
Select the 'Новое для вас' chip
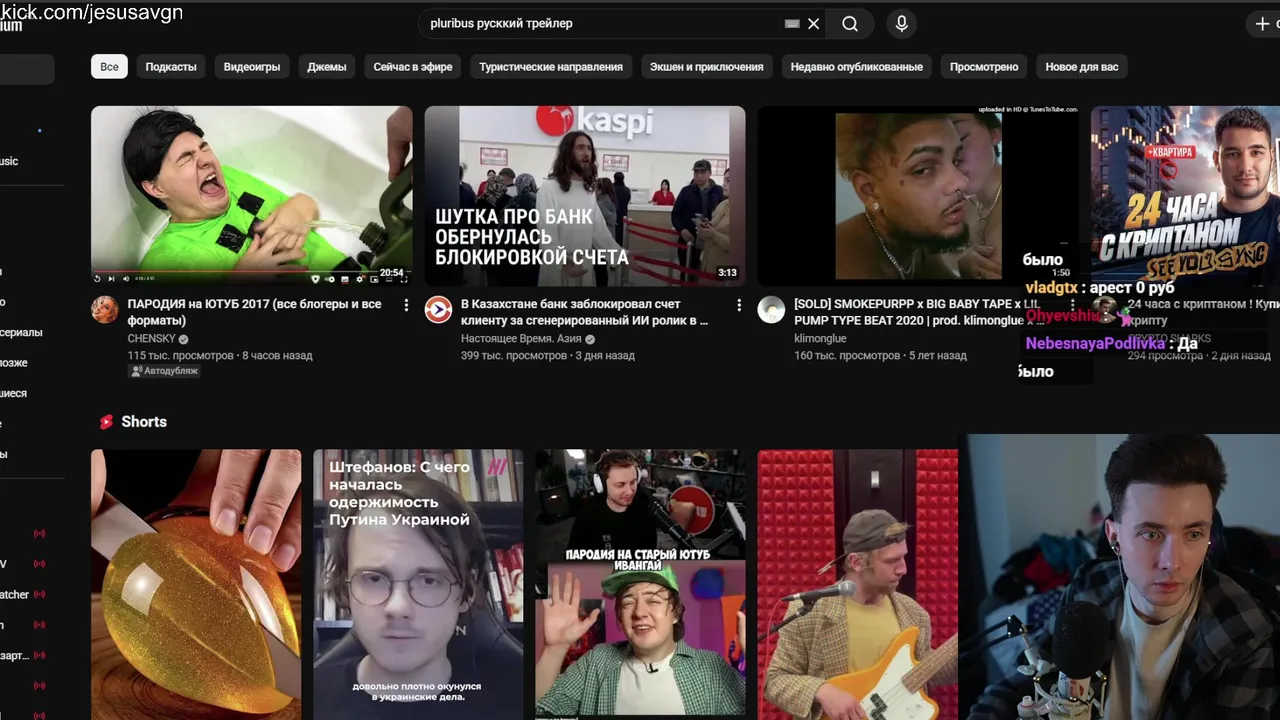coord(1082,67)
